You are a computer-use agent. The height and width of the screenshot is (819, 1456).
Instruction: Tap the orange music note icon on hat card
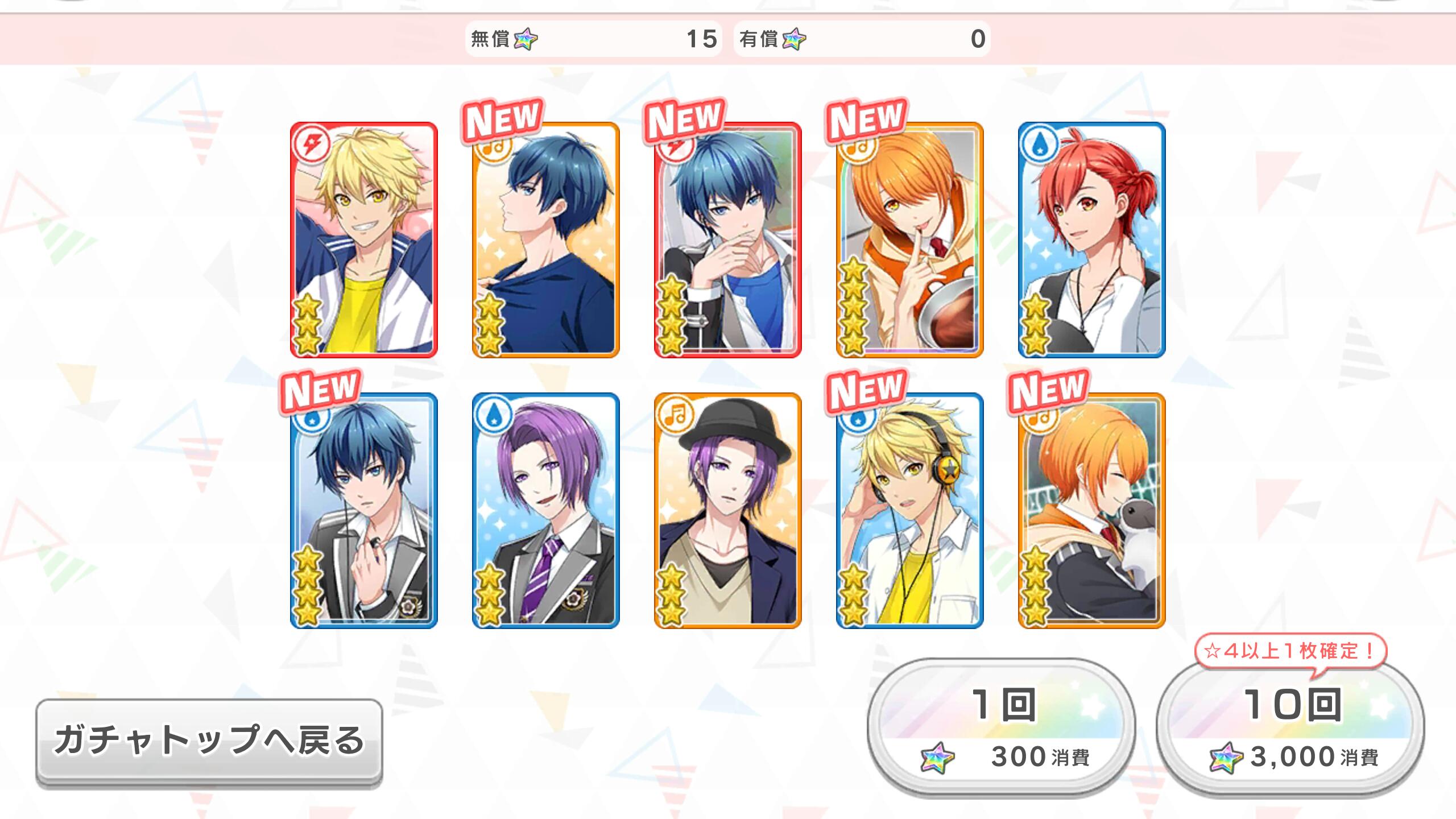(676, 416)
